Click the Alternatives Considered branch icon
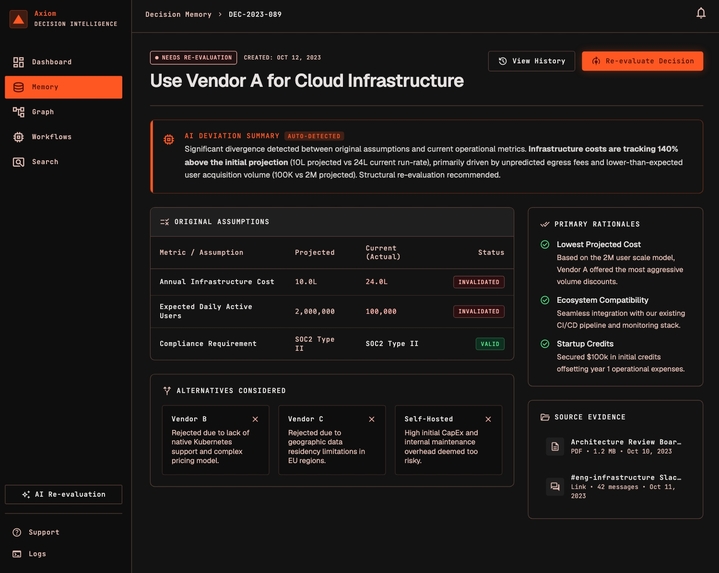719x573 pixels. tap(167, 391)
